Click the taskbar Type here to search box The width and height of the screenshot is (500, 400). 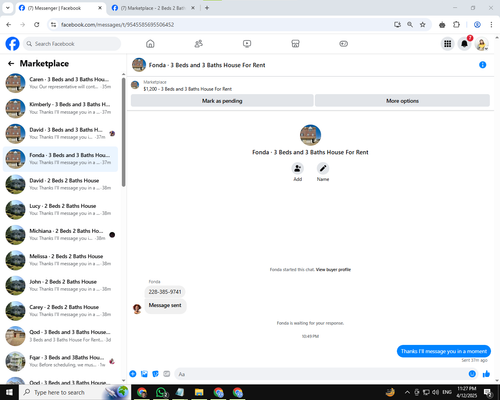tap(74, 392)
